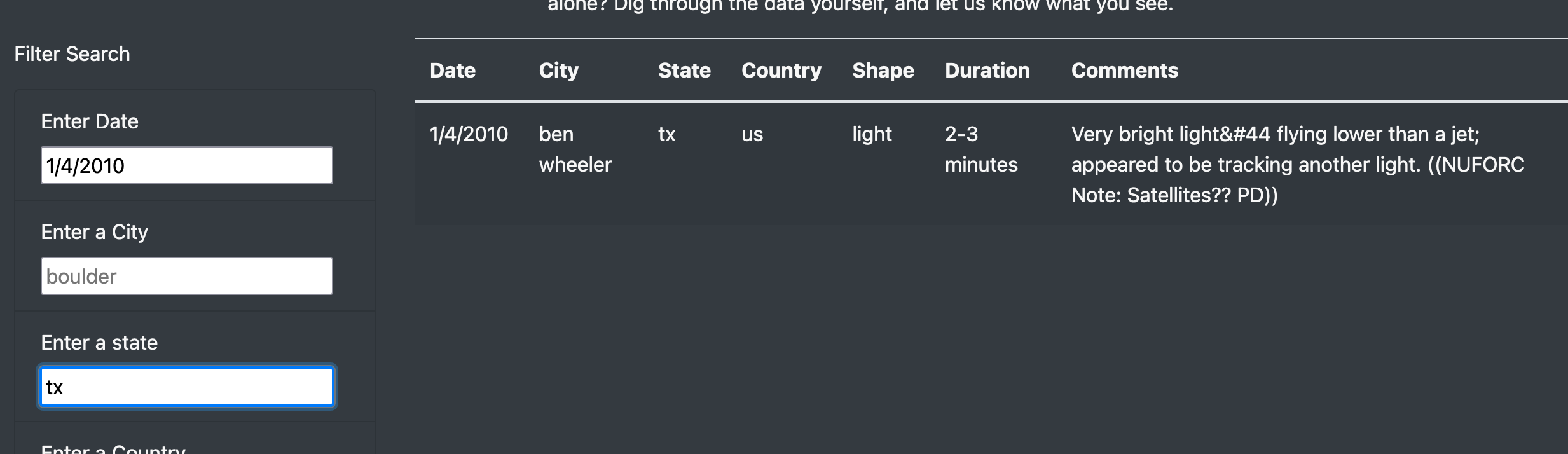Click the tx state cell in the row
This screenshot has height=454, width=1568.
tap(666, 134)
